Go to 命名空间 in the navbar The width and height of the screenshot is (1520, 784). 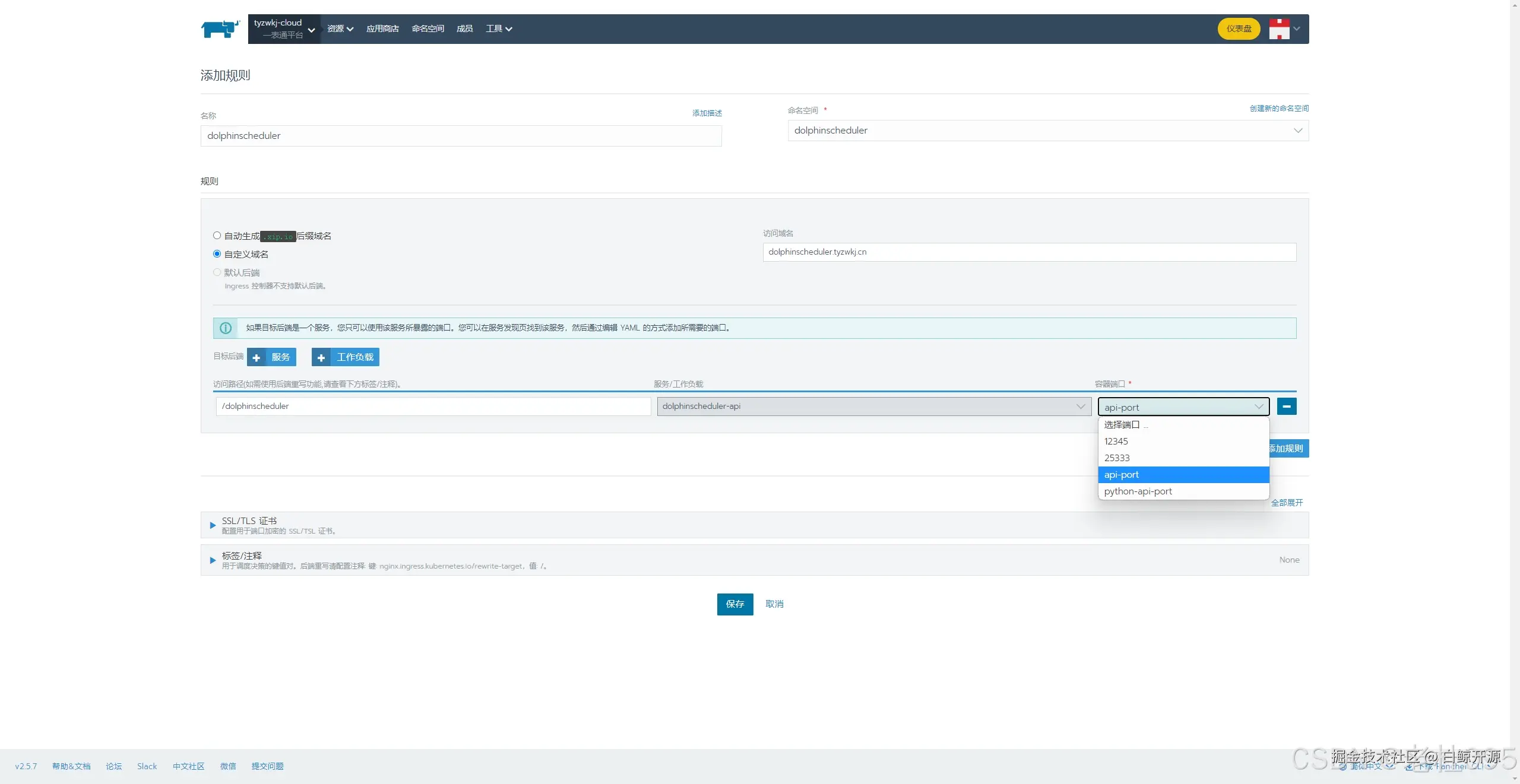[427, 28]
